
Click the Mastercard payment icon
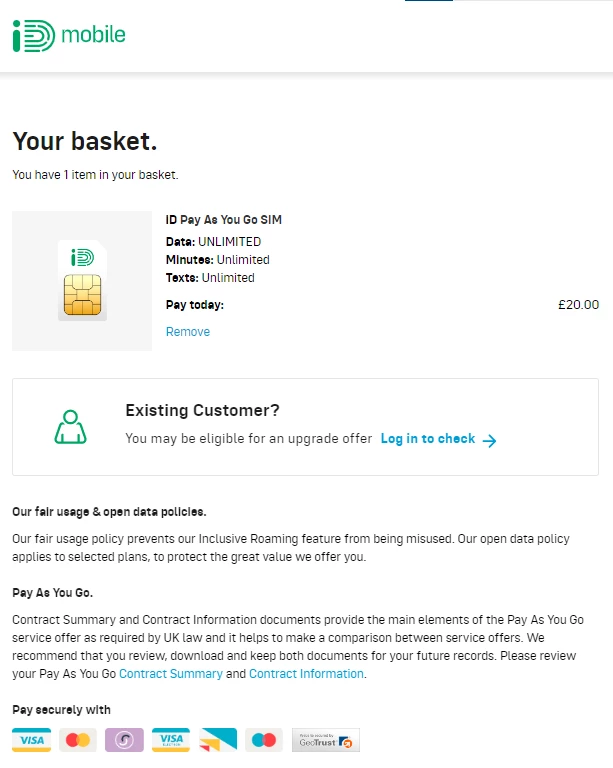pyautogui.click(x=78, y=740)
